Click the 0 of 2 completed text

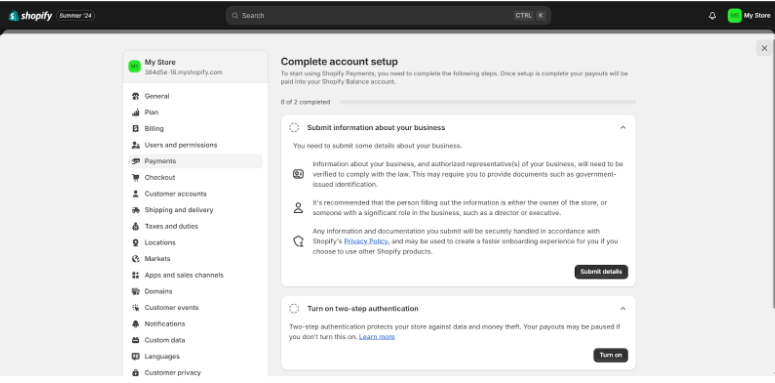coord(305,102)
